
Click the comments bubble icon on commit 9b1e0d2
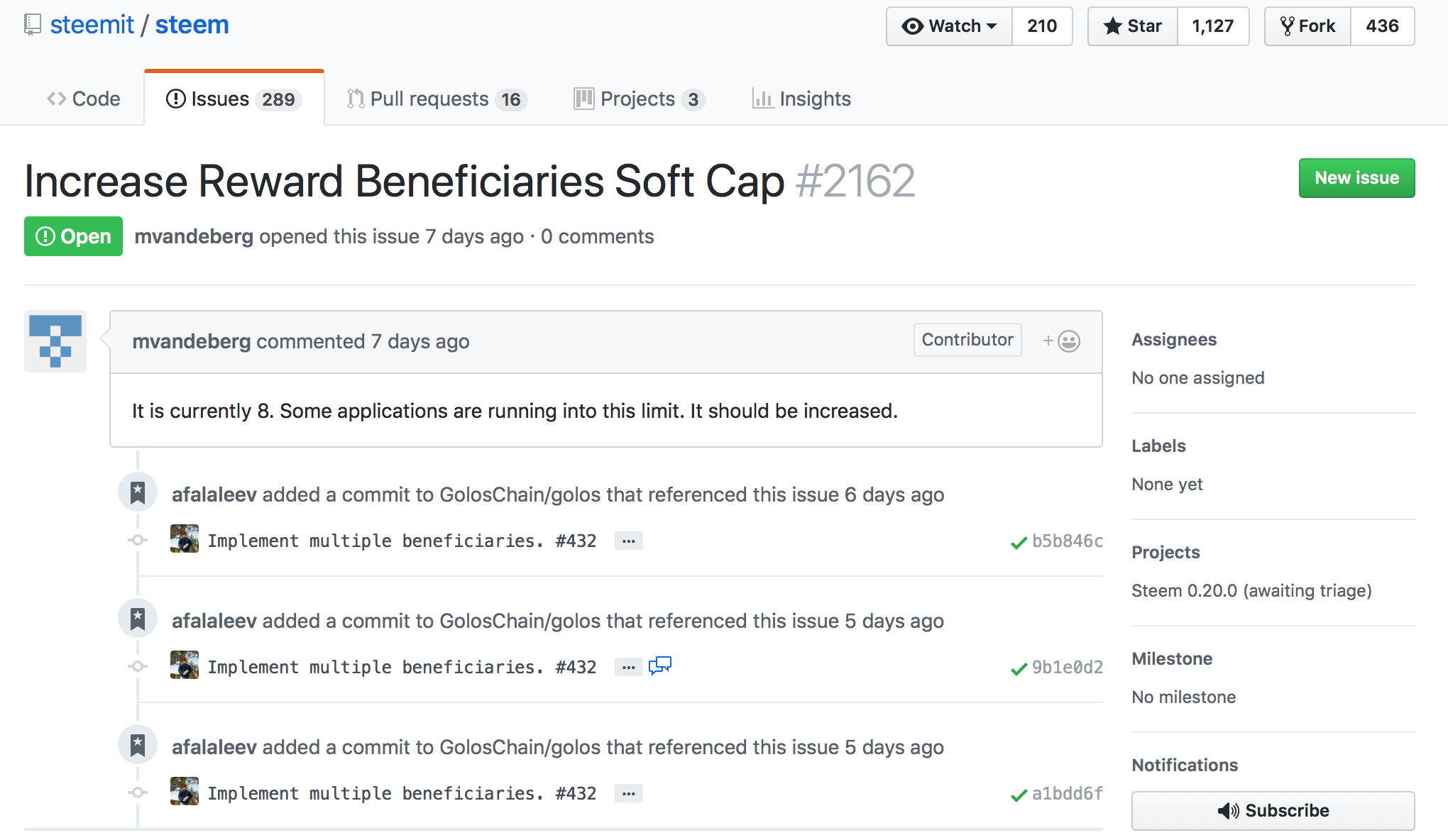[660, 665]
